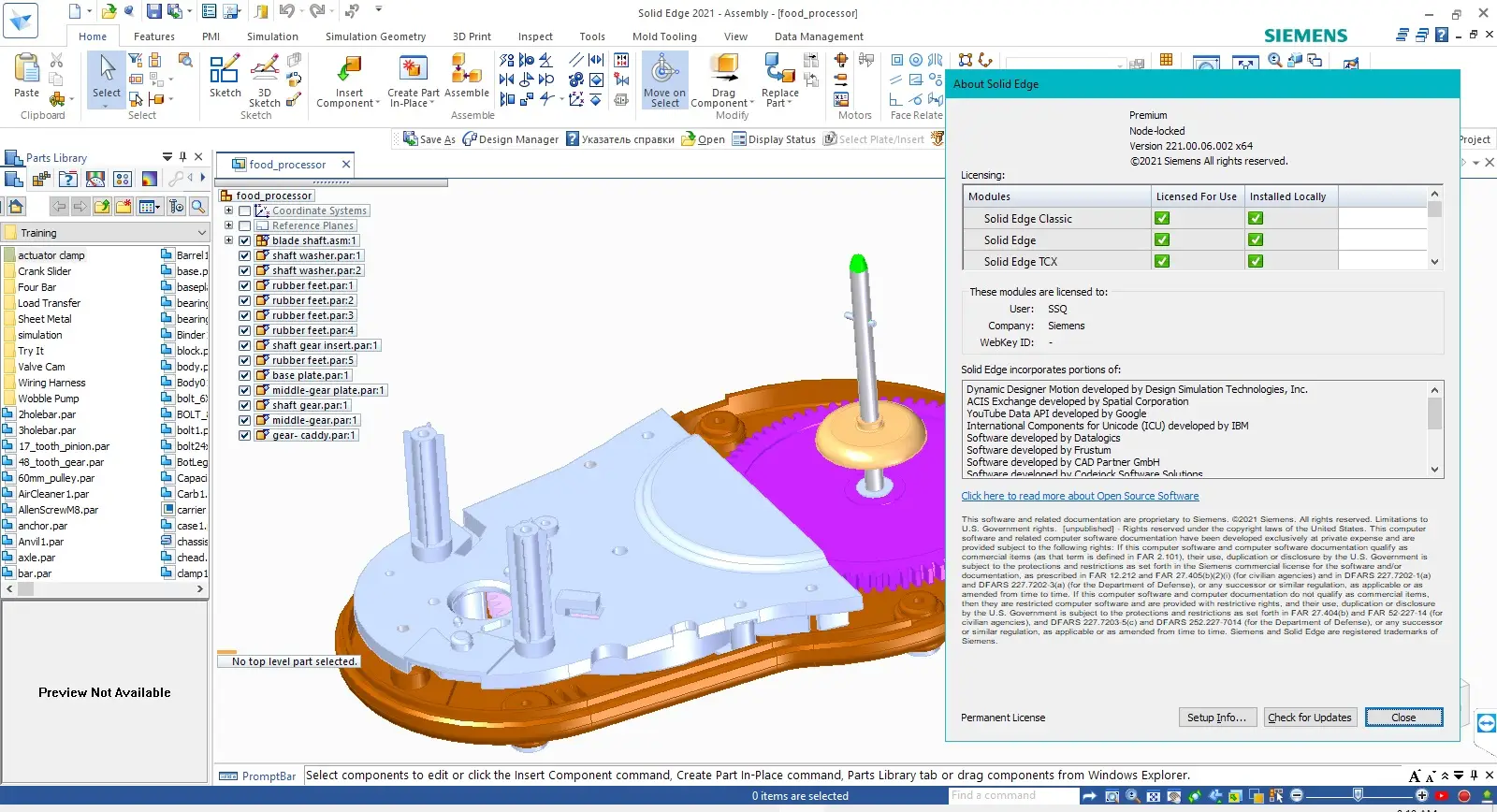
Task: Click Display Status in the toolbar
Action: [774, 139]
